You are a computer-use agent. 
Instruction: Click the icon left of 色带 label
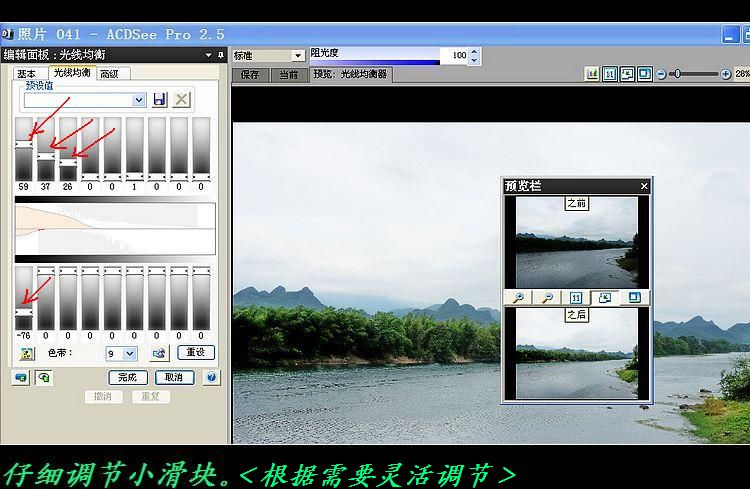(x=27, y=354)
